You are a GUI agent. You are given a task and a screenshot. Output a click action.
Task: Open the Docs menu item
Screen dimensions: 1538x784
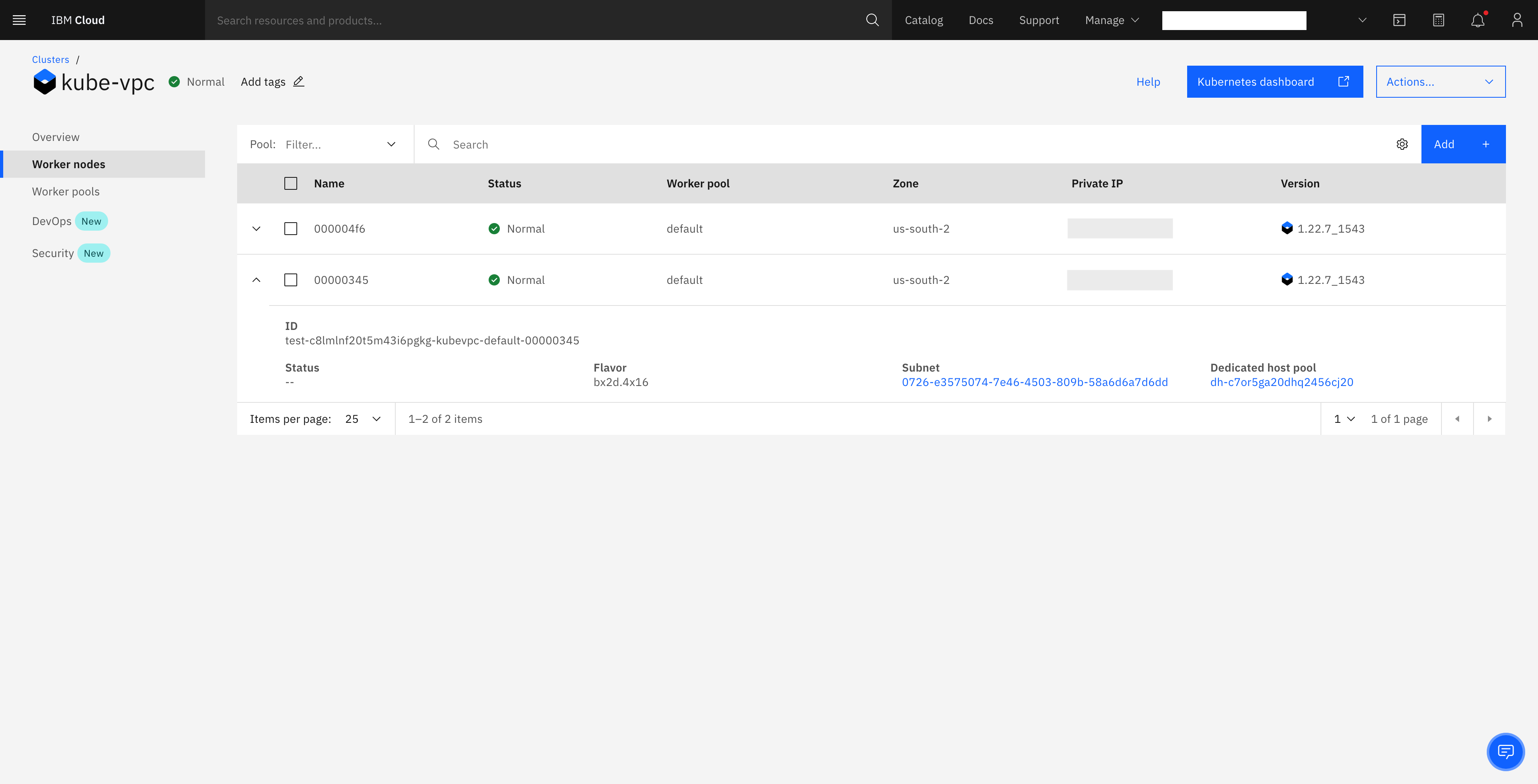tap(981, 20)
